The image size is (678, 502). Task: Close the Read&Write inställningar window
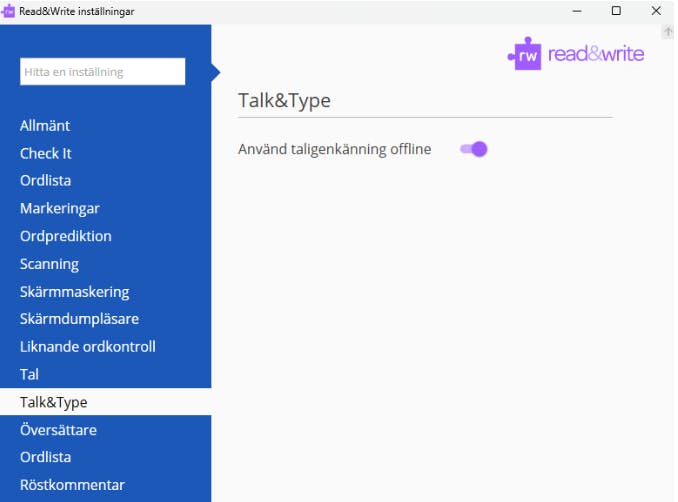point(656,11)
